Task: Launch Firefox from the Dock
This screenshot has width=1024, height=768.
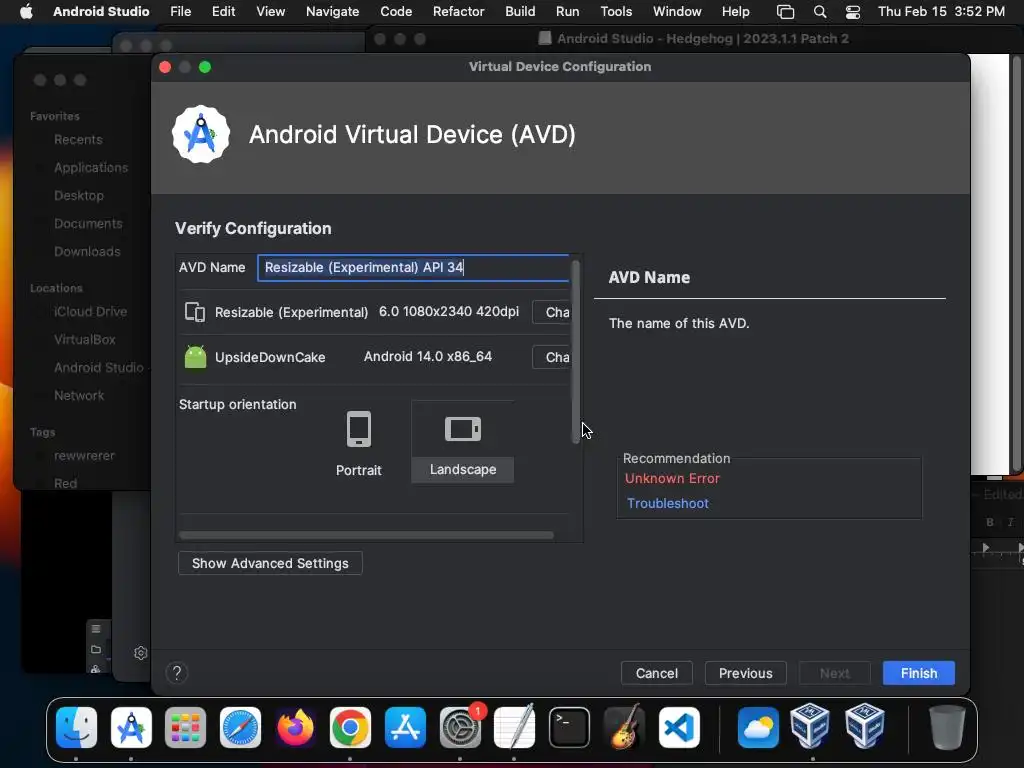Action: [295, 728]
